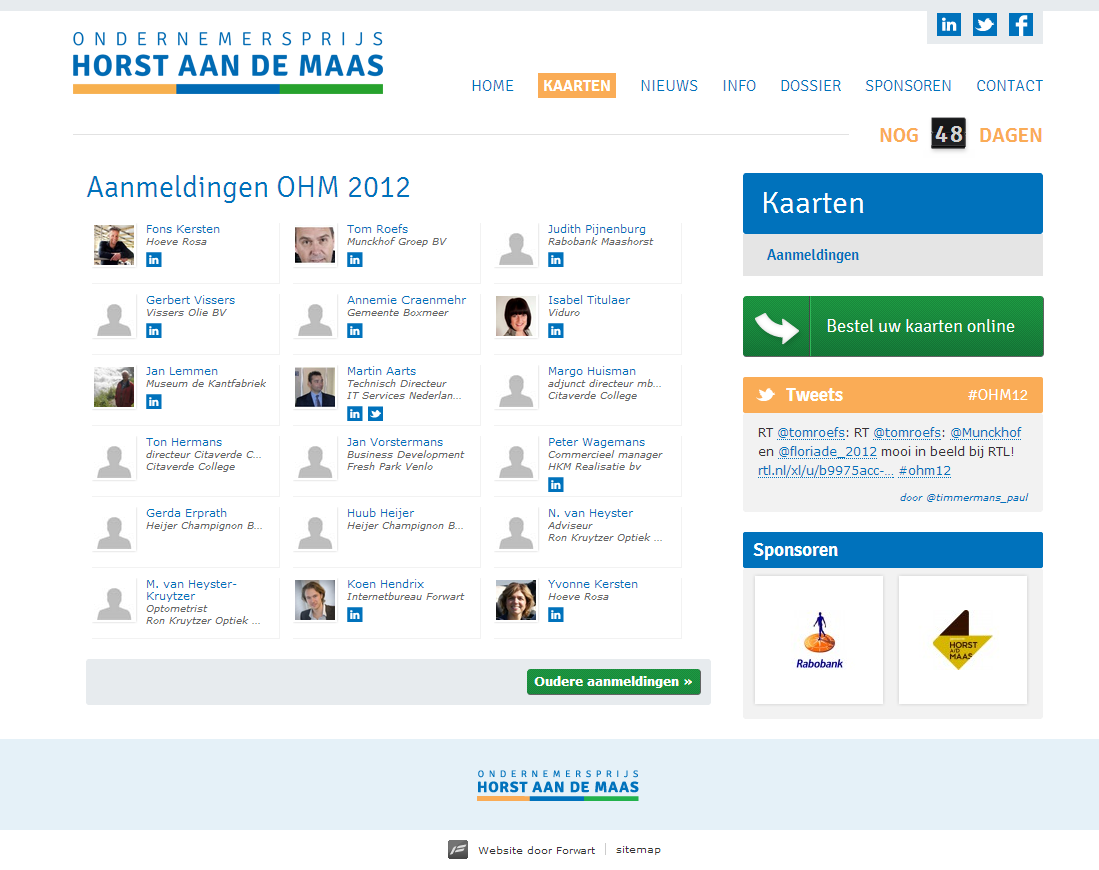Click the Oudere aanmeldingen button
Image resolution: width=1099 pixels, height=870 pixels.
click(x=613, y=682)
